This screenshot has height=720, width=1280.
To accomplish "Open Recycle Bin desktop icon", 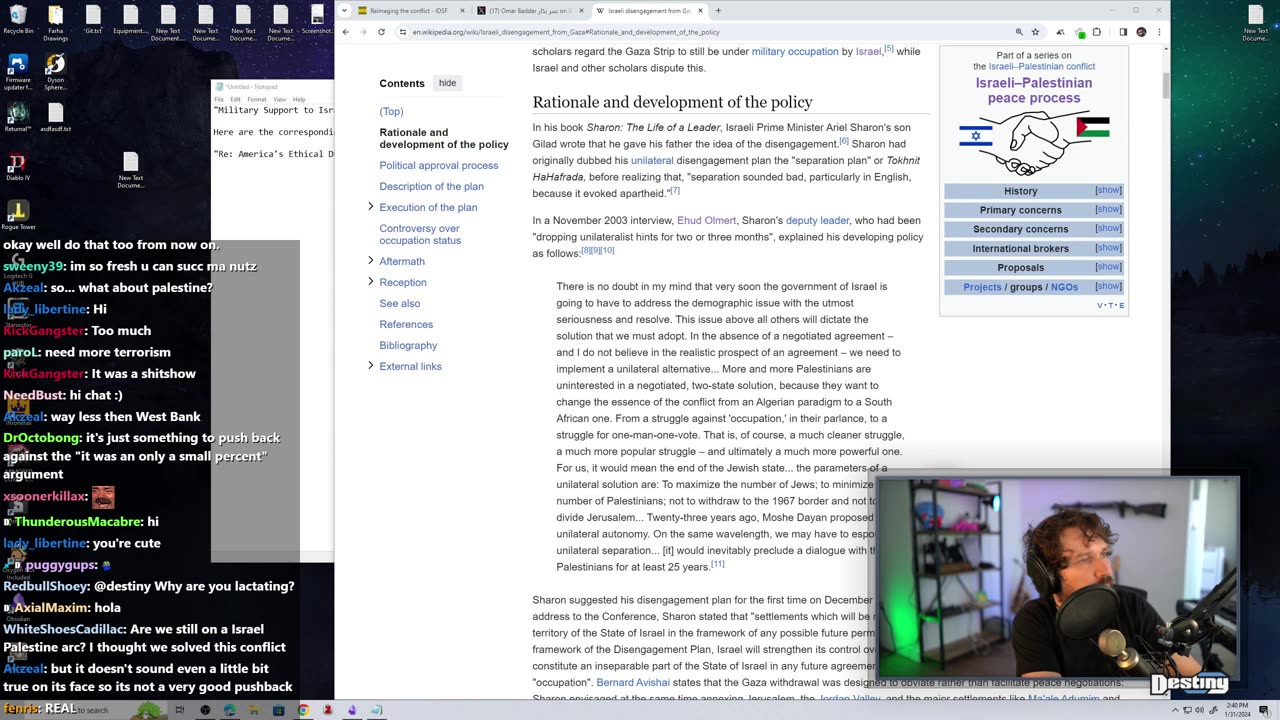I will (18, 20).
